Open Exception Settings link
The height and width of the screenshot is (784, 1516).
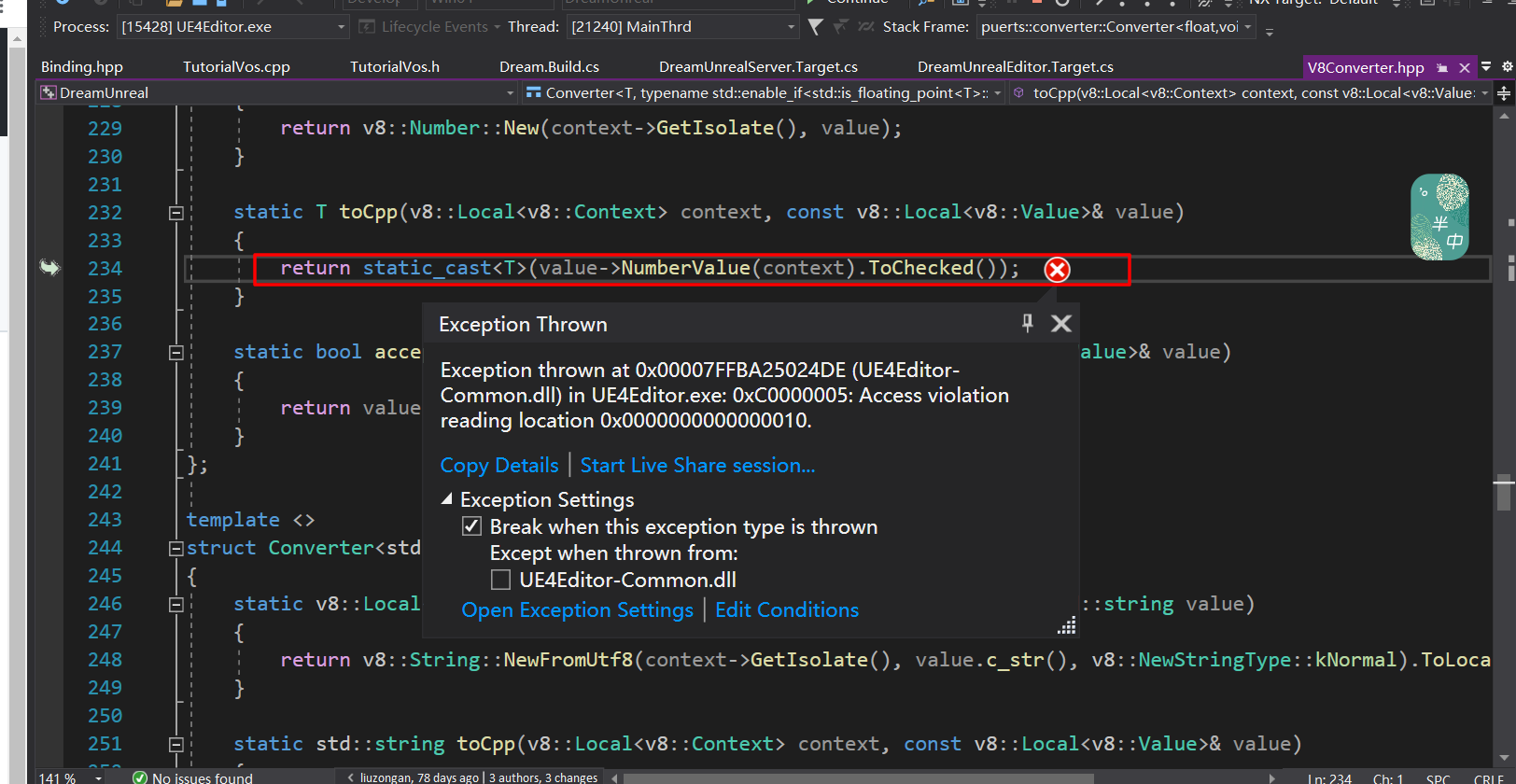[577, 609]
